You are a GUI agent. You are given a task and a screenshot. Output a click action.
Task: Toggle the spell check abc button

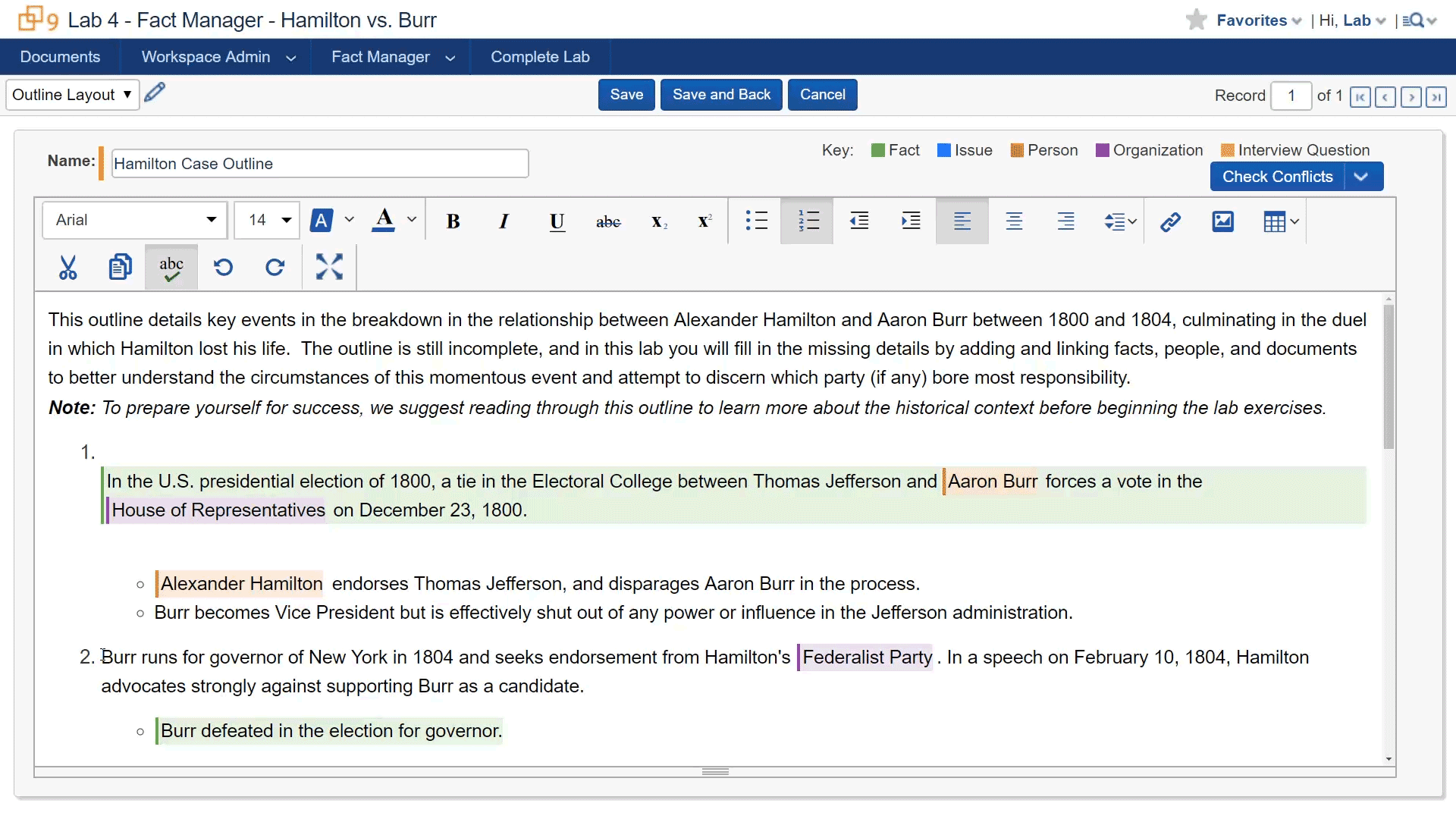(171, 267)
